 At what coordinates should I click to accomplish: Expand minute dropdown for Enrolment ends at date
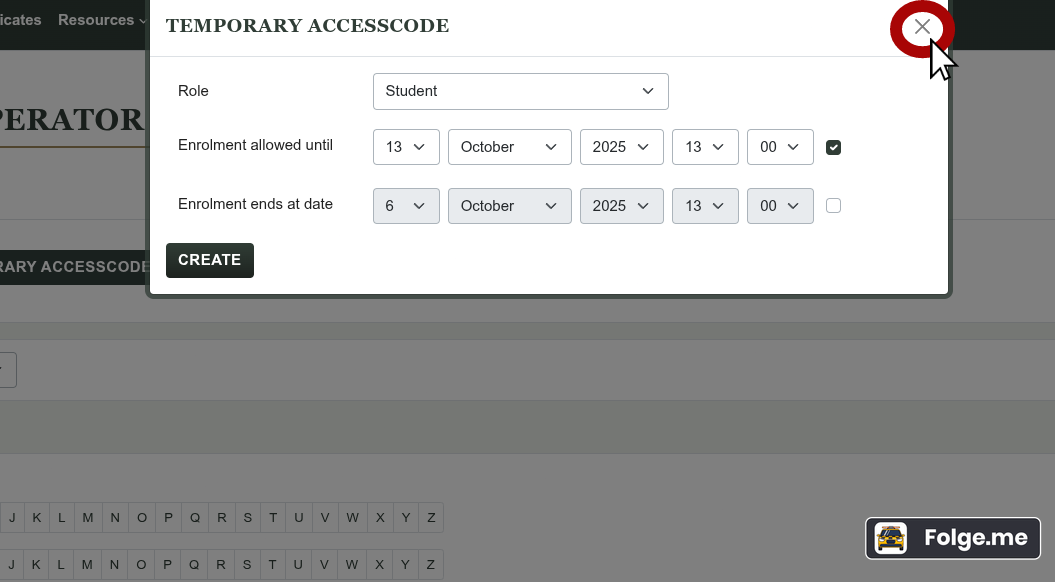(780, 206)
